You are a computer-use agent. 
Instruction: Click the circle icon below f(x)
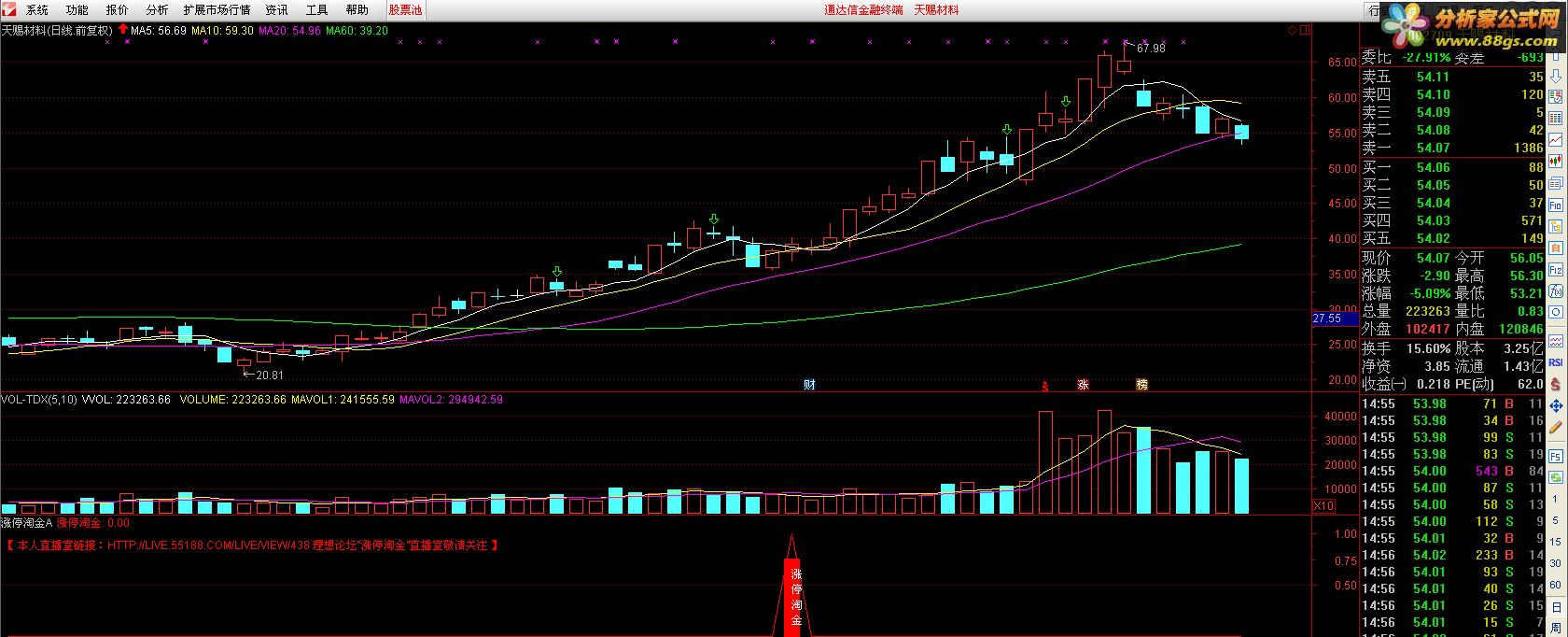[x=1556, y=313]
